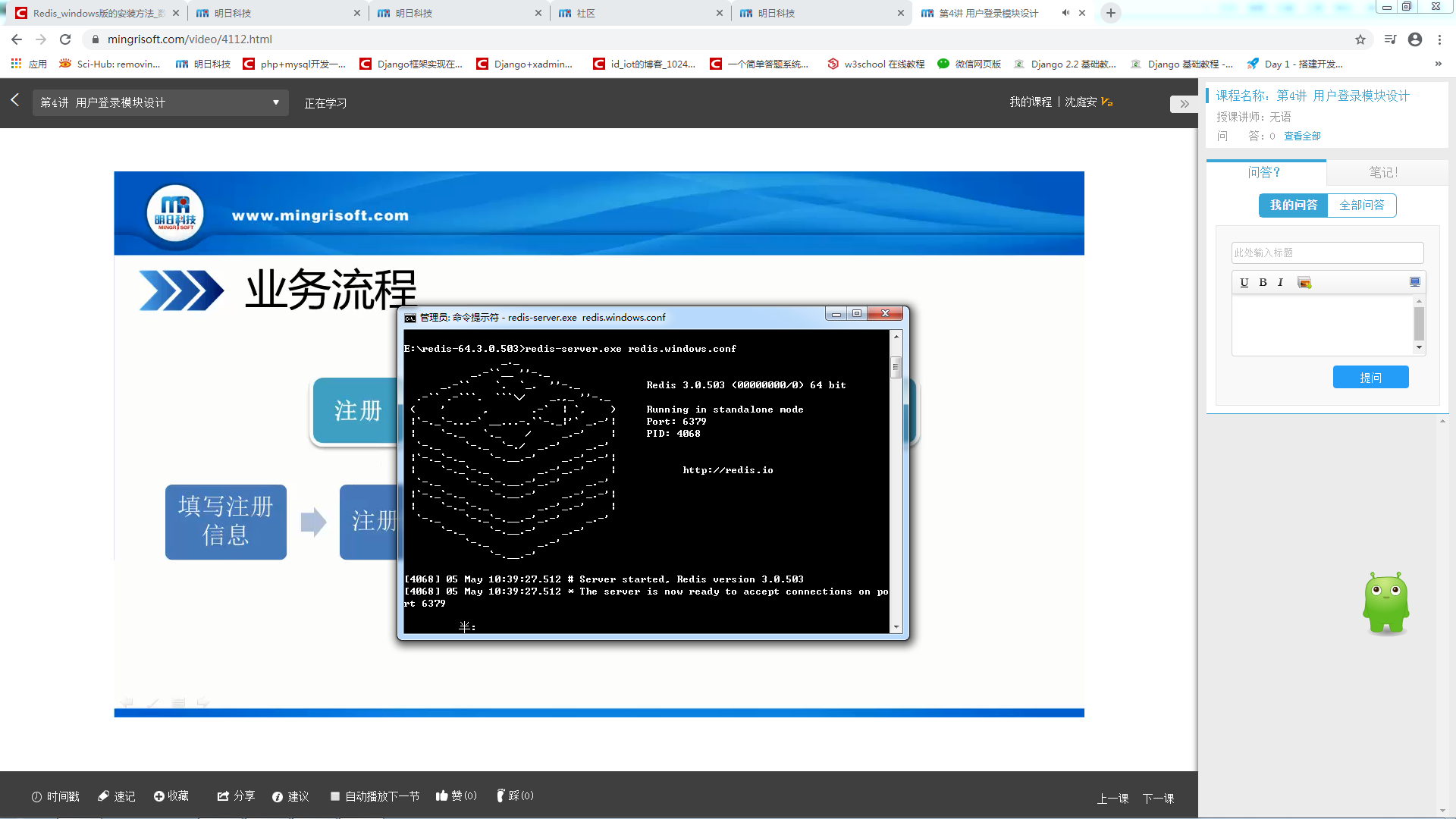Collapse the side panel with double-arrow button
Screen dimensions: 1456x819
click(1184, 104)
